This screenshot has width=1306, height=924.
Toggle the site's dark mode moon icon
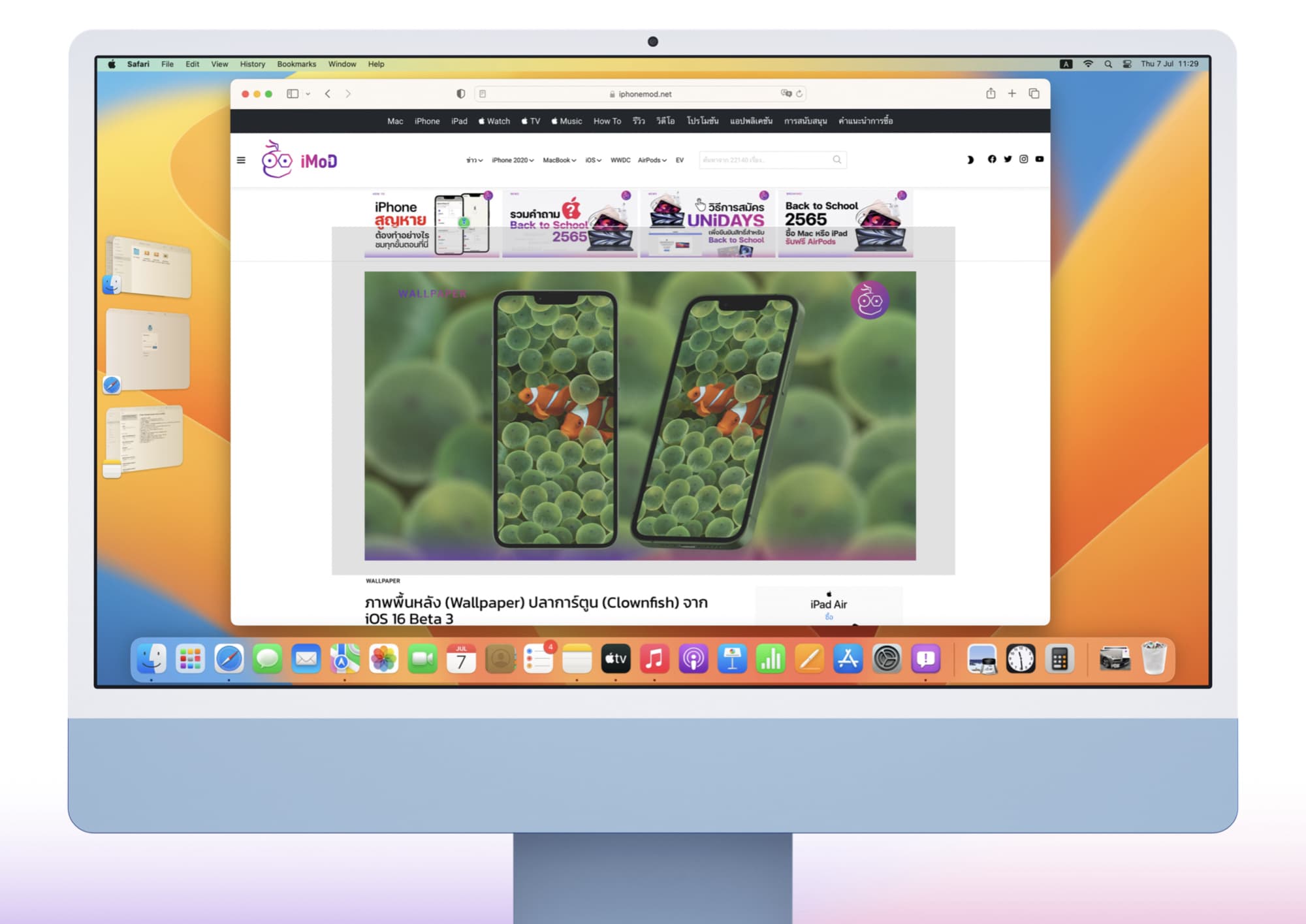(x=970, y=159)
